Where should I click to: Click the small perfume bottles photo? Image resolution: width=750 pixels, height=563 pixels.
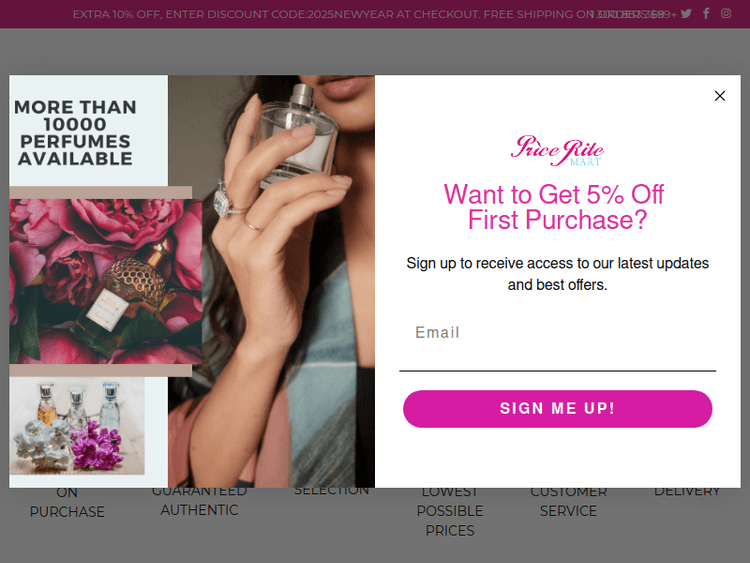pyautogui.click(x=77, y=426)
